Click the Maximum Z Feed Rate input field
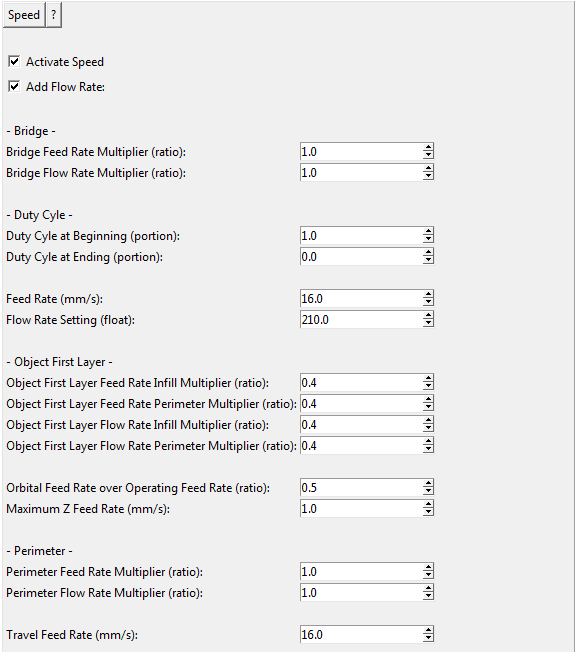 361,509
